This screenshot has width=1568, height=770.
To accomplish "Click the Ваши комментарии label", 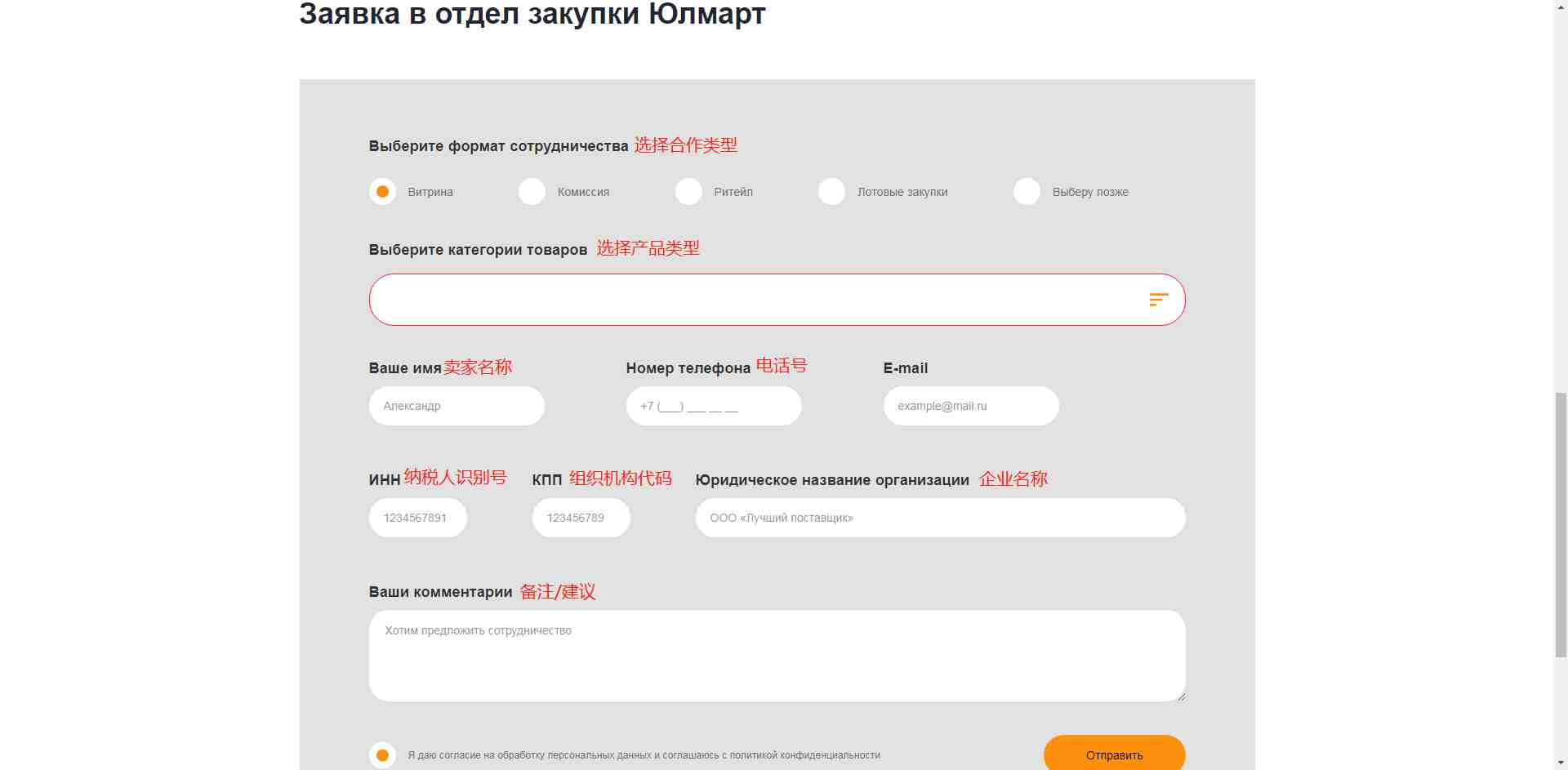I will (x=440, y=592).
